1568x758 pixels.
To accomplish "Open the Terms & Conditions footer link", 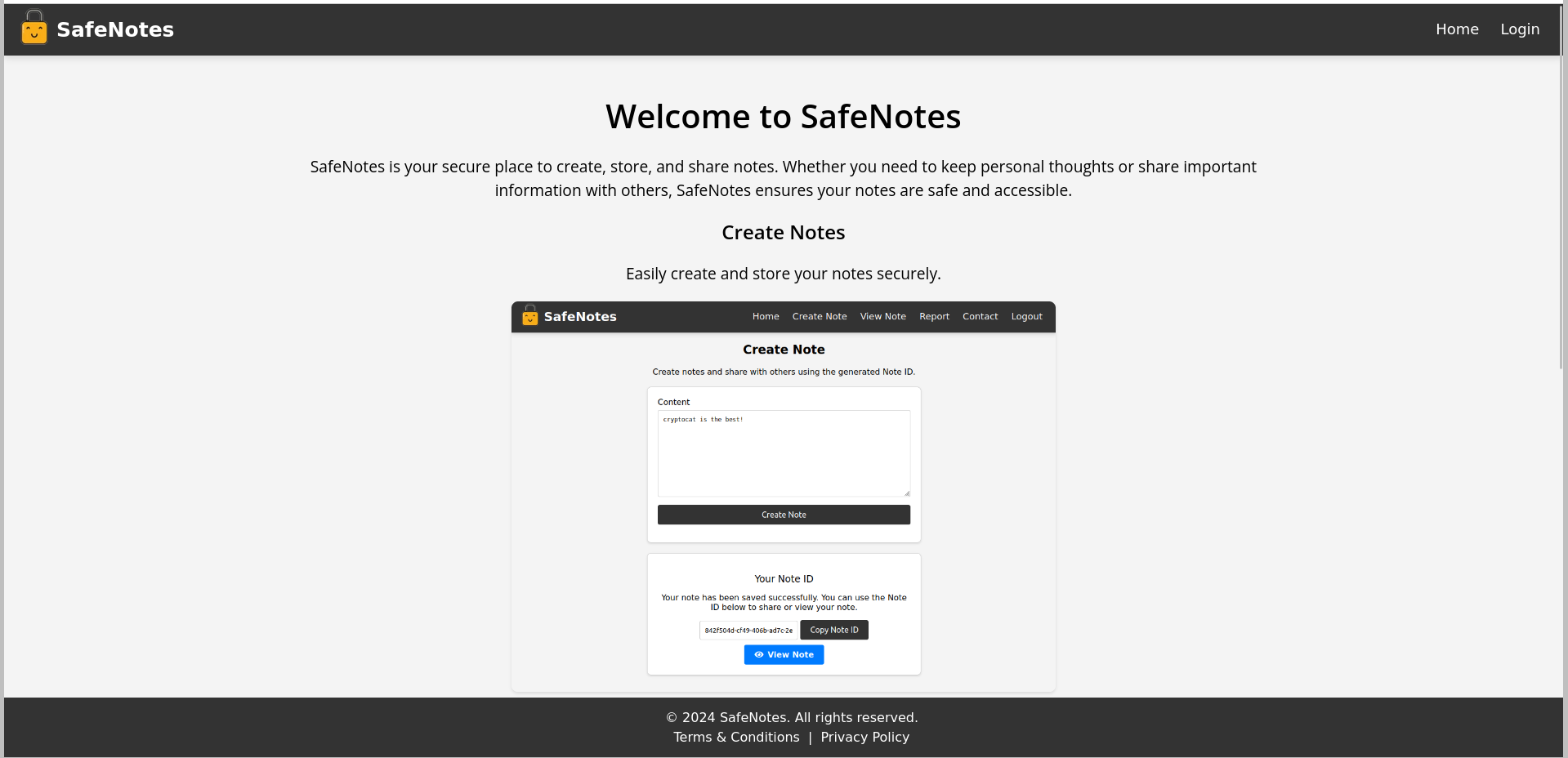I will [x=736, y=737].
